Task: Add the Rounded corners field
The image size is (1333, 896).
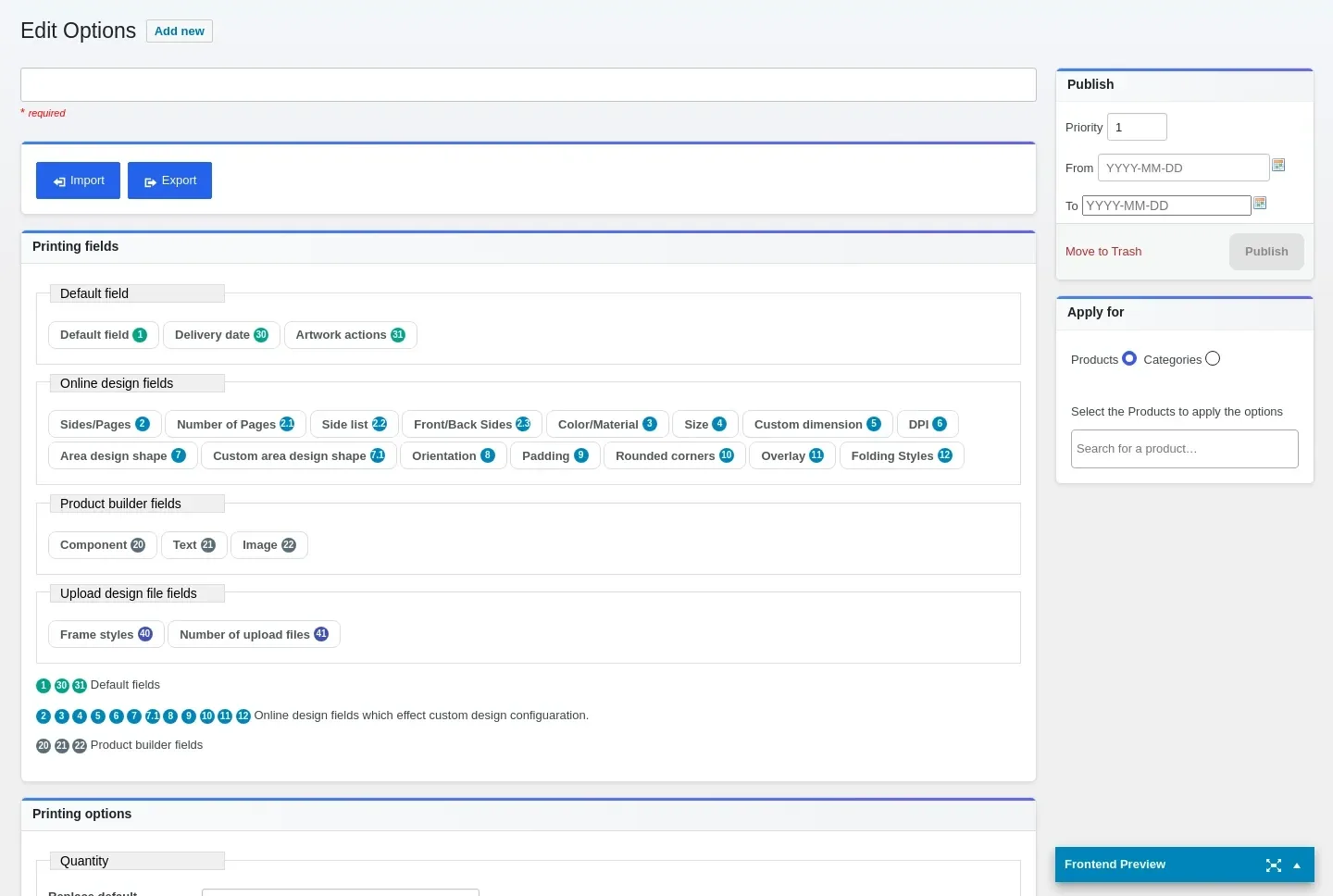Action: (x=675, y=456)
